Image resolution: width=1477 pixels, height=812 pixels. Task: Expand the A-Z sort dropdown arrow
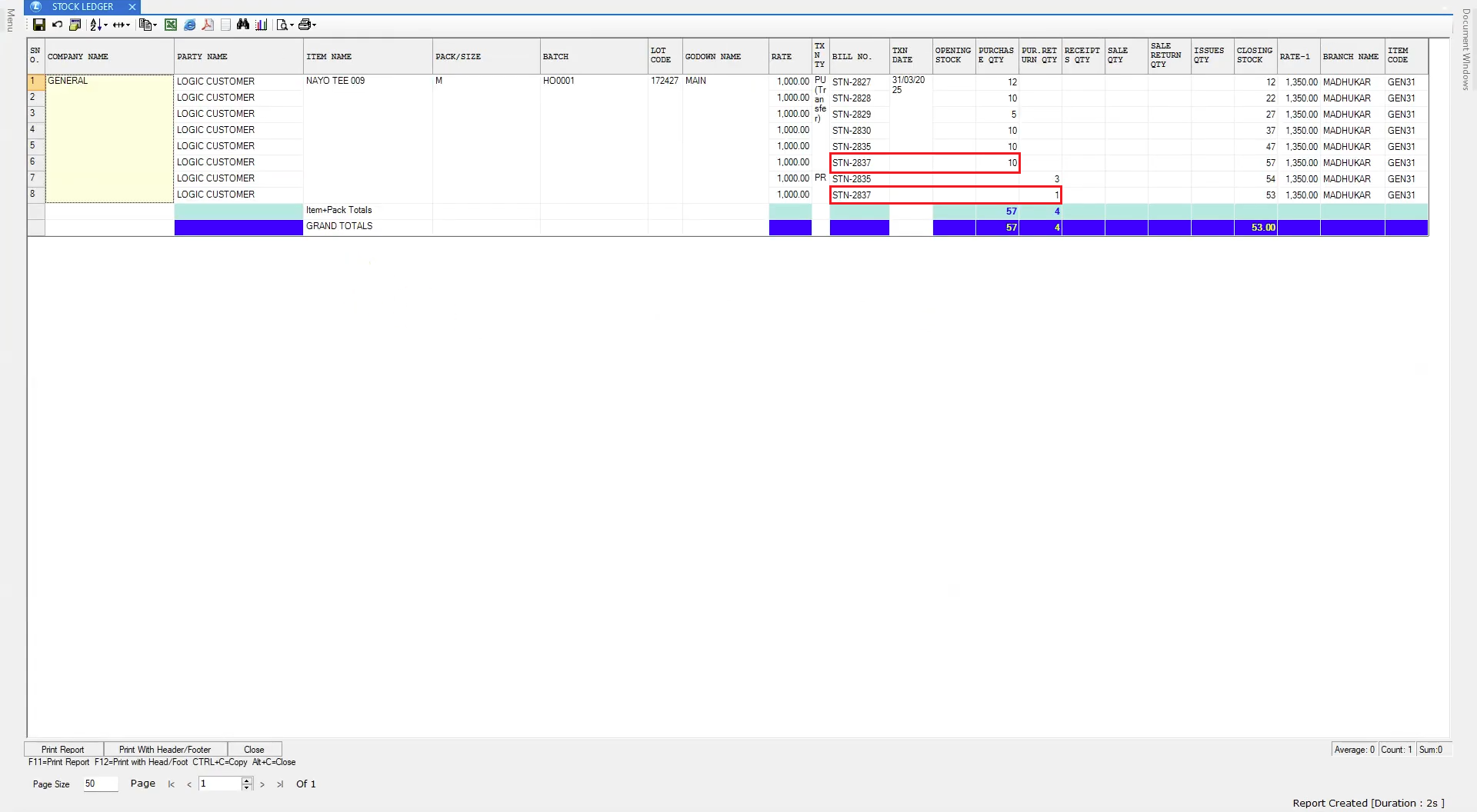105,25
